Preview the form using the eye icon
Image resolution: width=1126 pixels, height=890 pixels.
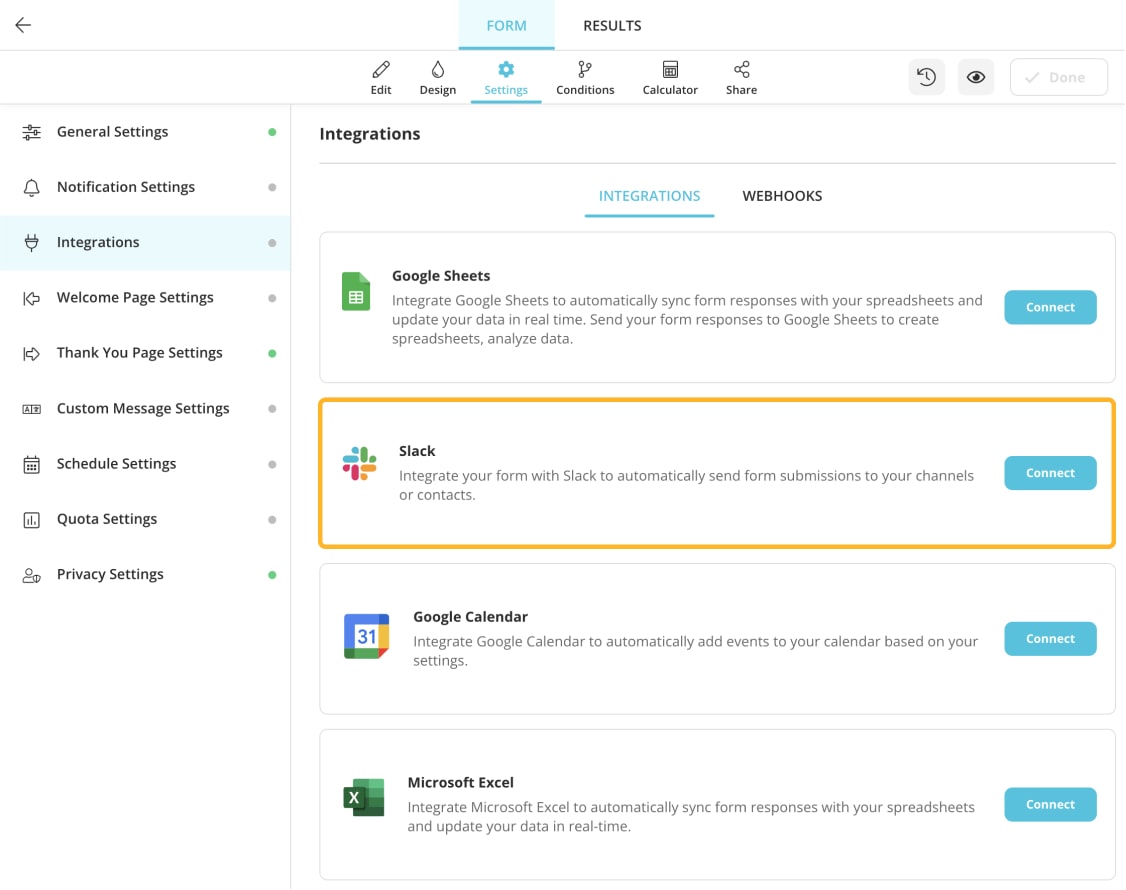point(975,76)
